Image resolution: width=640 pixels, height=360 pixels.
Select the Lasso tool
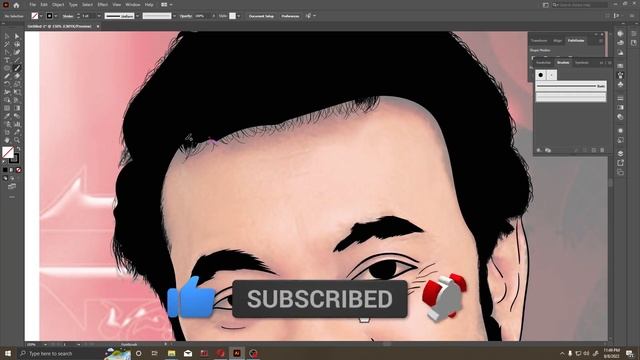coord(17,44)
